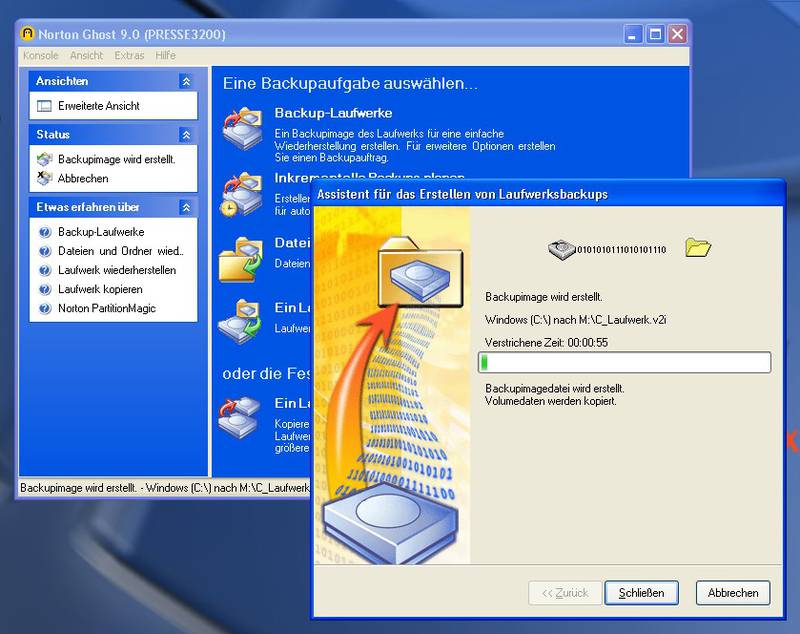
Task: Close the Norton Ghost window
Action: [x=678, y=35]
